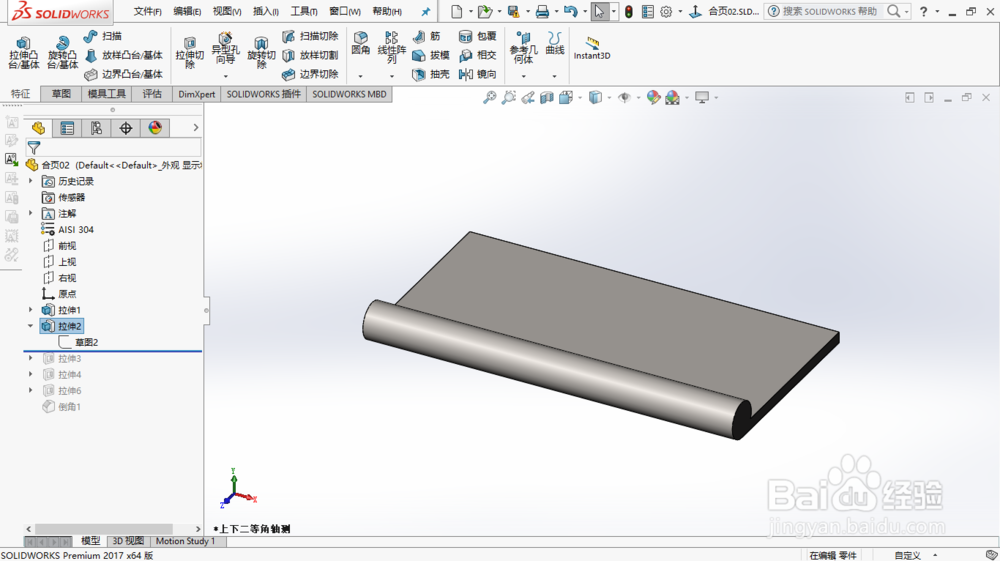Viewport: 1000px width, 561px height.
Task: Select the Intersect (相交) tool
Action: [x=478, y=55]
